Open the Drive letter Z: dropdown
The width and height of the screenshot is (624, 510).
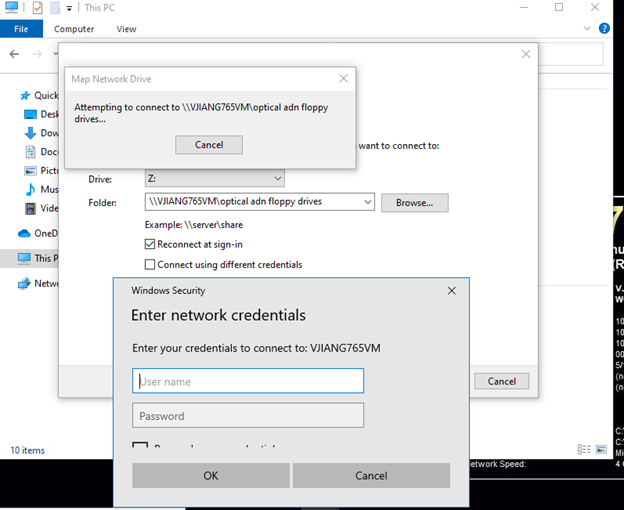tap(214, 179)
